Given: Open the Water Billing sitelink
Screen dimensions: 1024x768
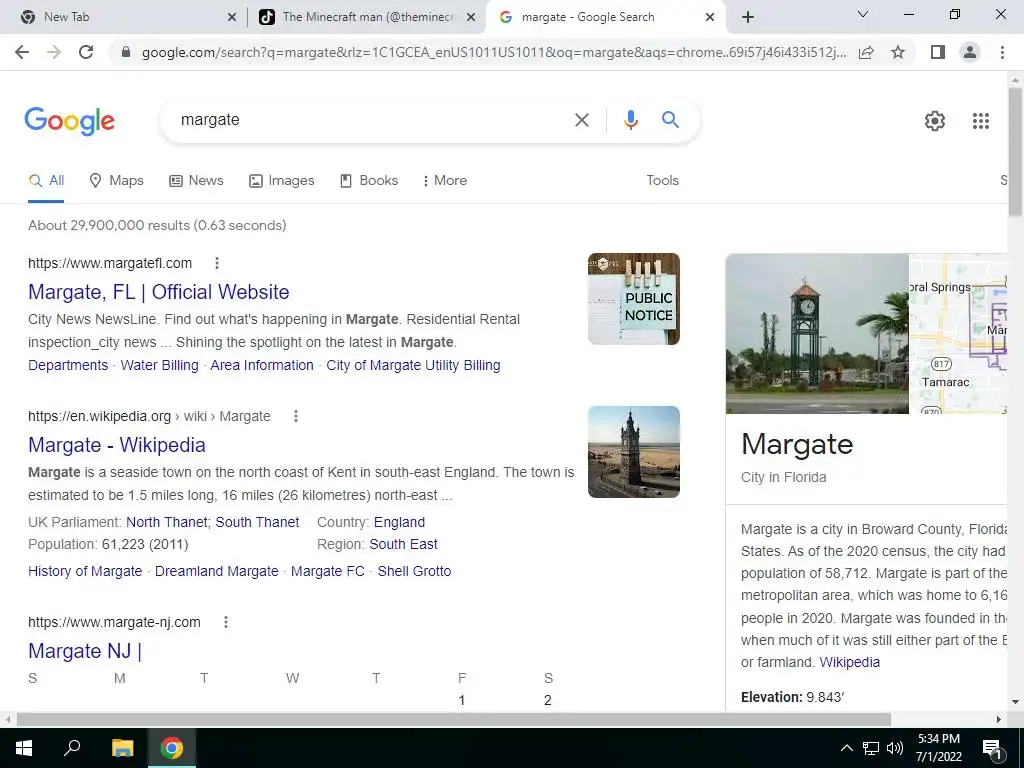Looking at the screenshot, I should (x=159, y=366).
